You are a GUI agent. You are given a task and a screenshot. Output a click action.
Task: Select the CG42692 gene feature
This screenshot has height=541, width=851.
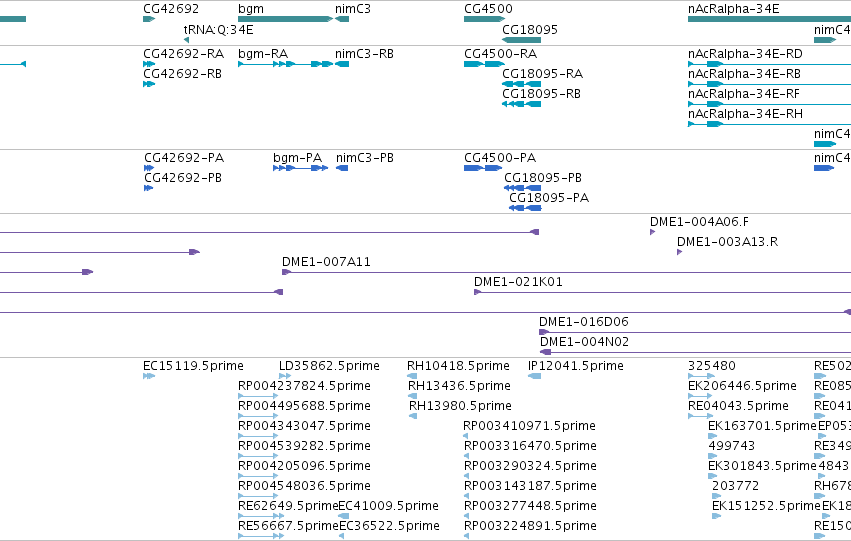click(149, 19)
